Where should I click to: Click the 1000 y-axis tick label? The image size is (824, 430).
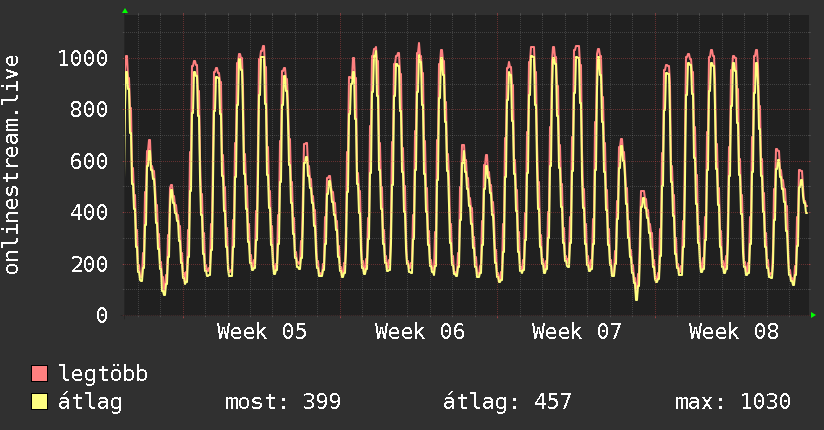coord(83,58)
